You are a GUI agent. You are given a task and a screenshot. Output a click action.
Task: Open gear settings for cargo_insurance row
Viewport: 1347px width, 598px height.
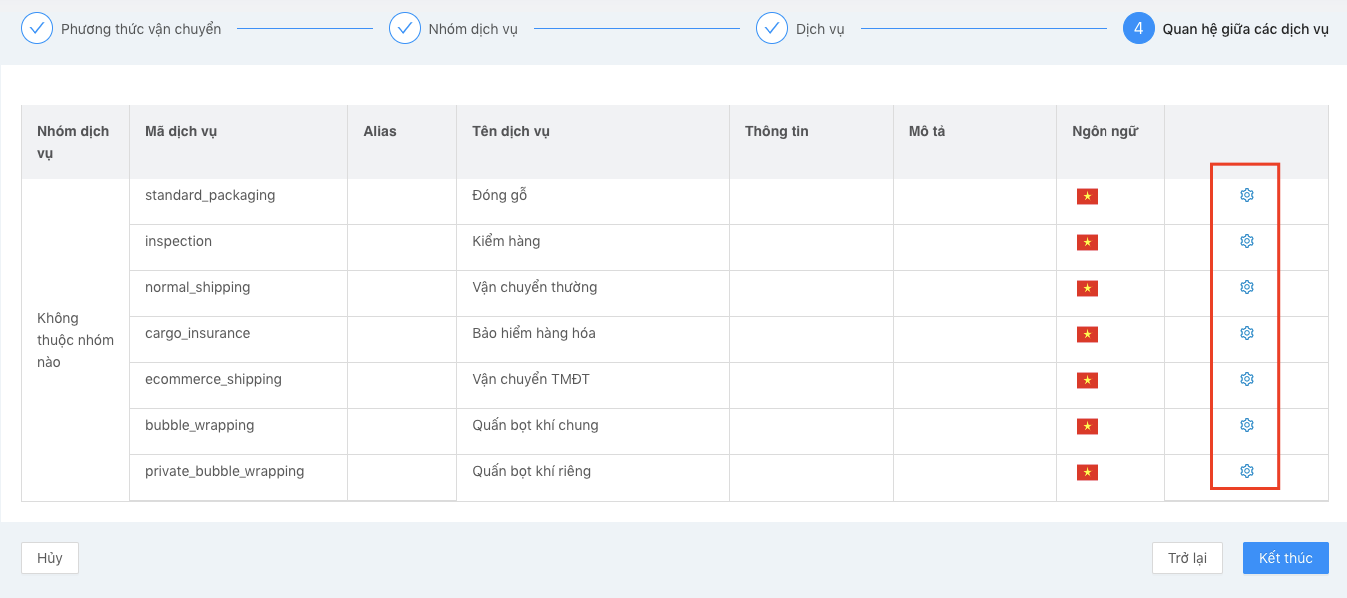point(1246,333)
